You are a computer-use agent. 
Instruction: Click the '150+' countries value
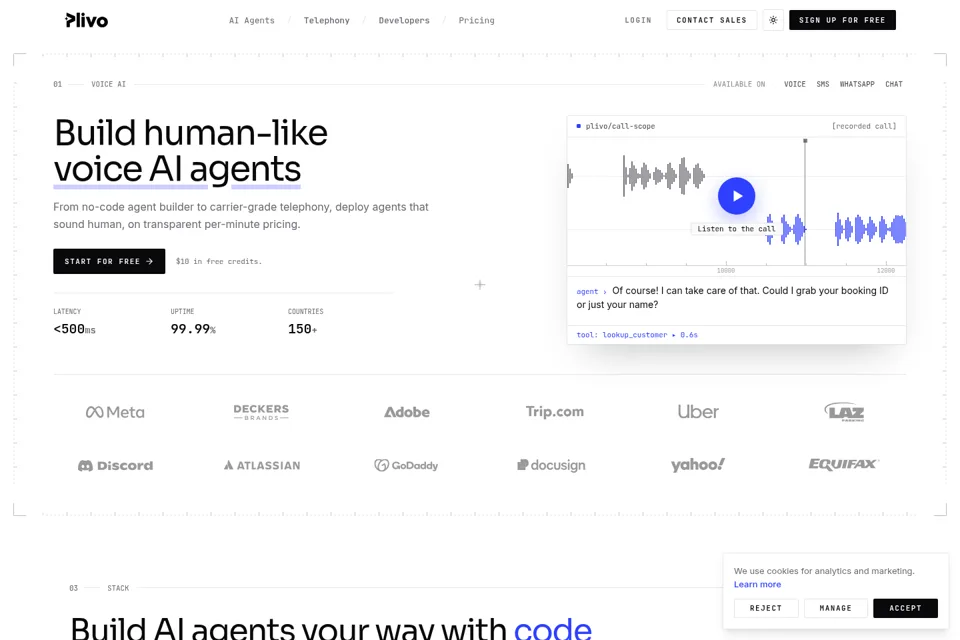point(302,329)
